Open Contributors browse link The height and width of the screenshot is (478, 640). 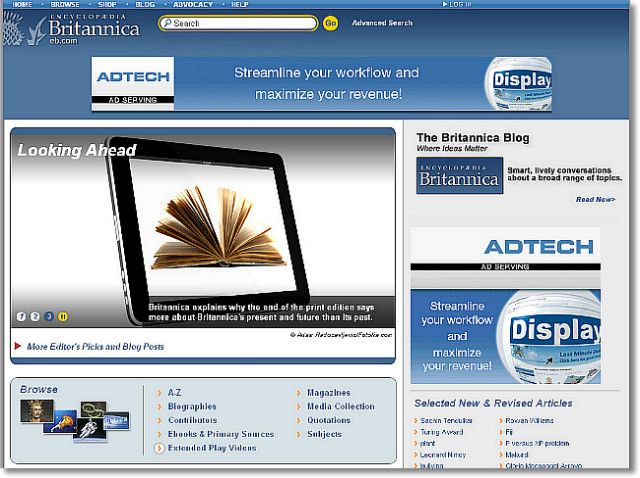pyautogui.click(x=192, y=420)
